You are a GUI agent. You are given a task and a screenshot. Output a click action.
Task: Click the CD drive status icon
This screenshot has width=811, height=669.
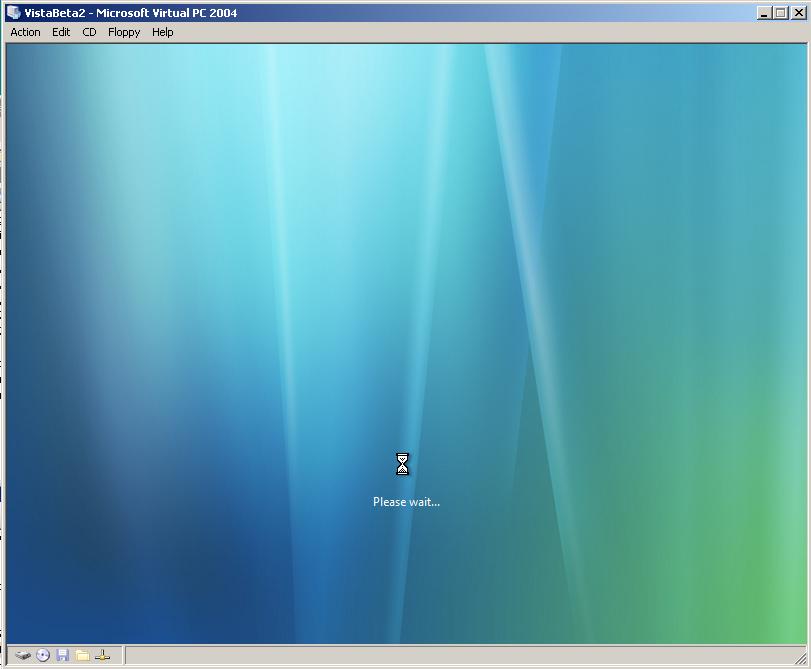pos(43,656)
